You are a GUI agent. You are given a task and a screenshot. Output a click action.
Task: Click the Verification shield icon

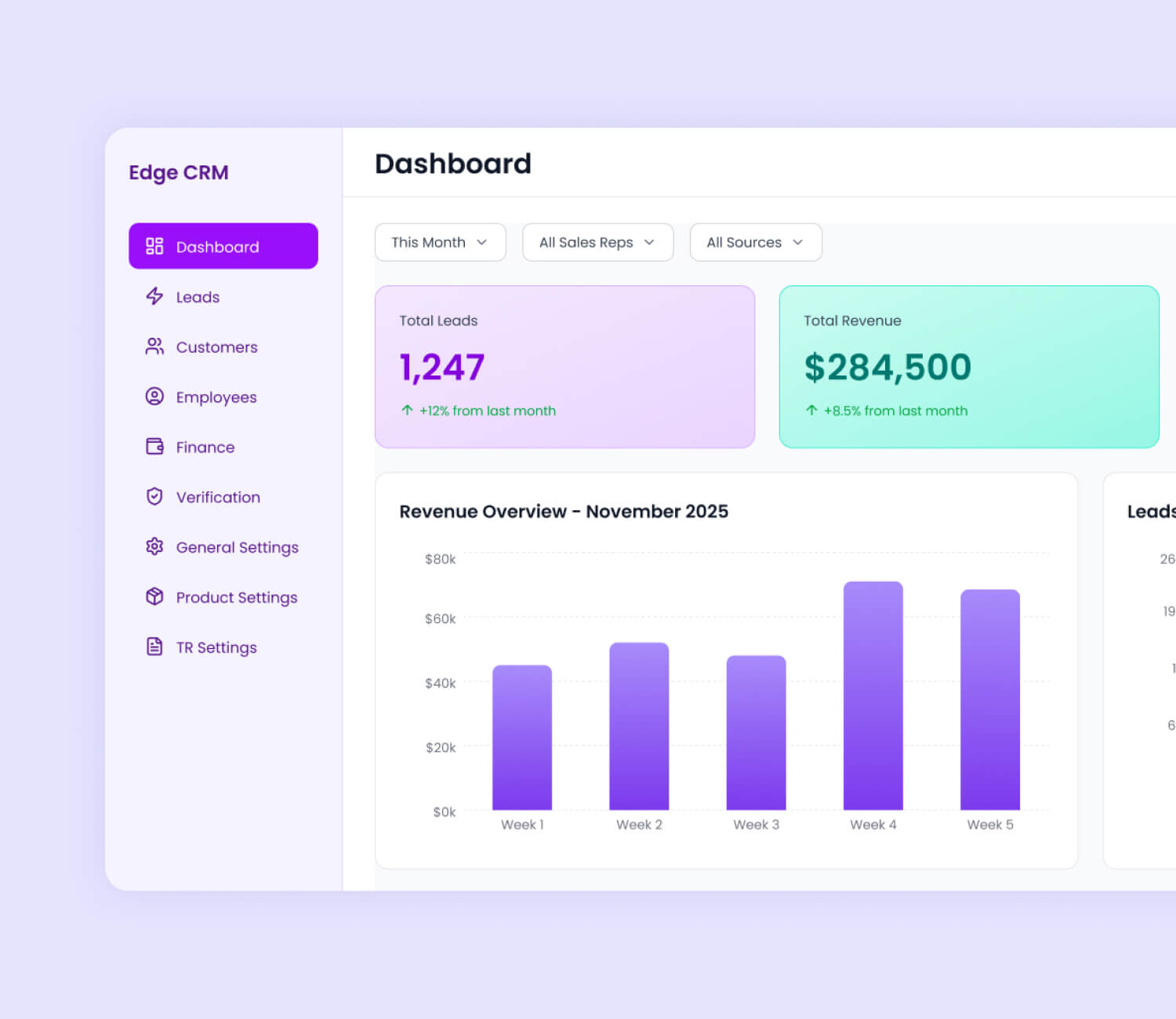[x=154, y=497]
